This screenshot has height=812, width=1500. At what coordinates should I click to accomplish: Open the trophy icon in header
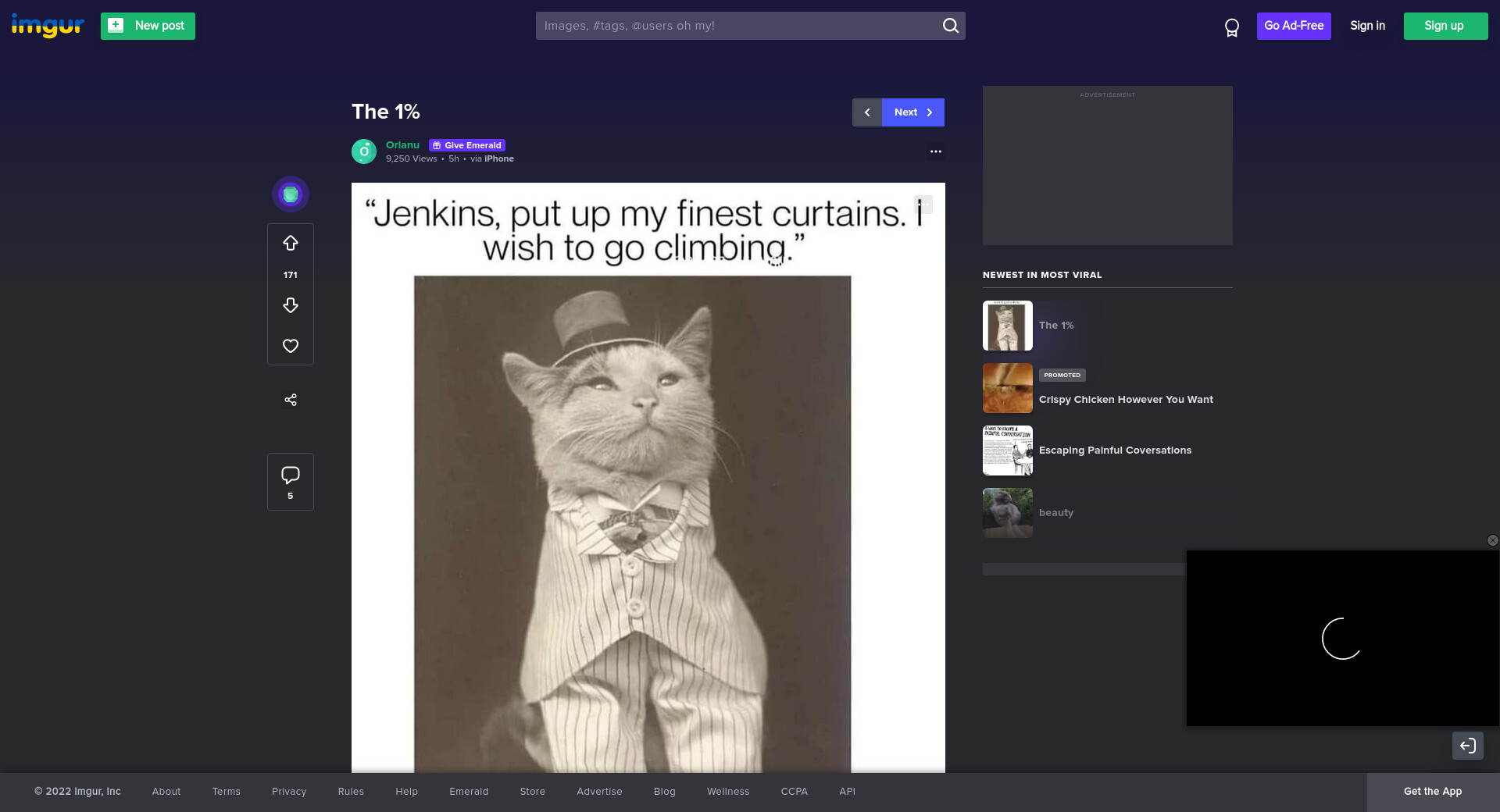[x=1232, y=28]
